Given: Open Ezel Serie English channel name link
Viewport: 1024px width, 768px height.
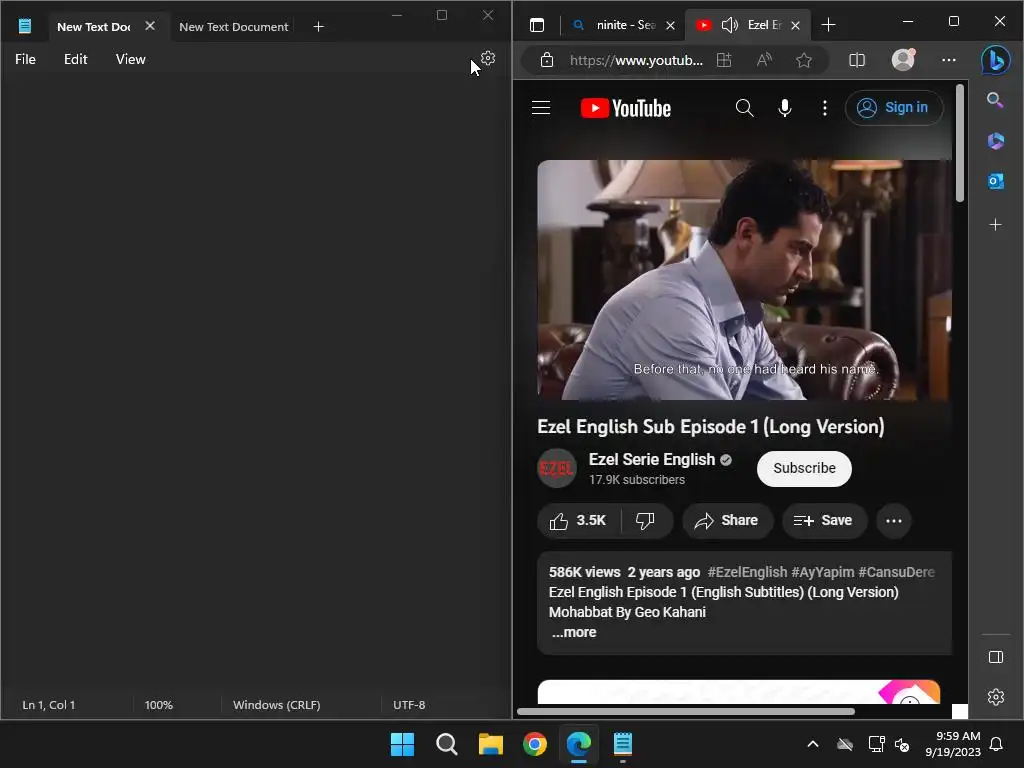Looking at the screenshot, I should pyautogui.click(x=652, y=459).
